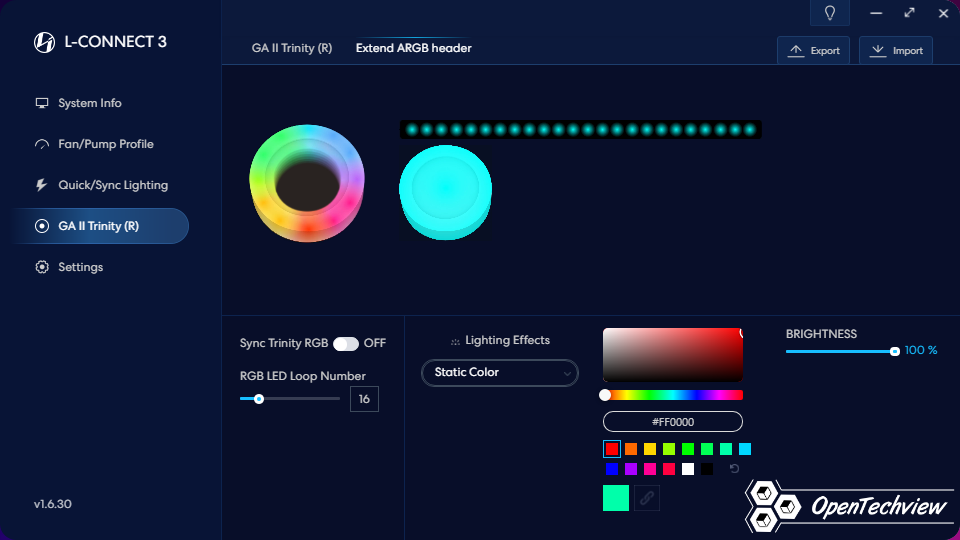960x540 pixels.
Task: Click the dropdown chevron in Static Color box
Action: pos(567,373)
